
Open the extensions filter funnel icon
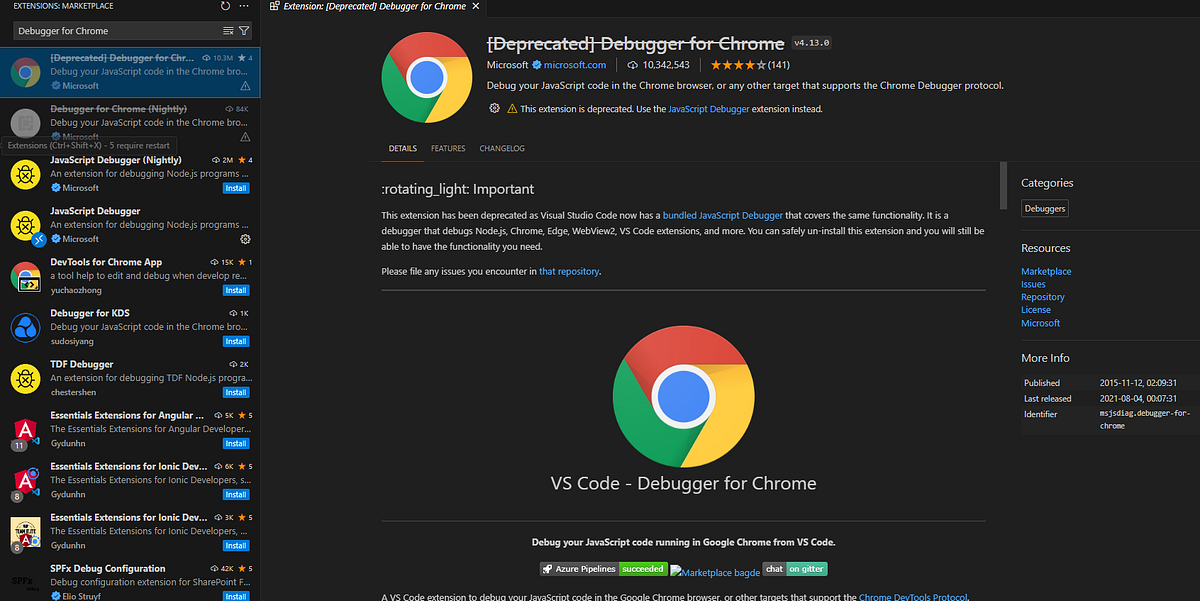244,31
